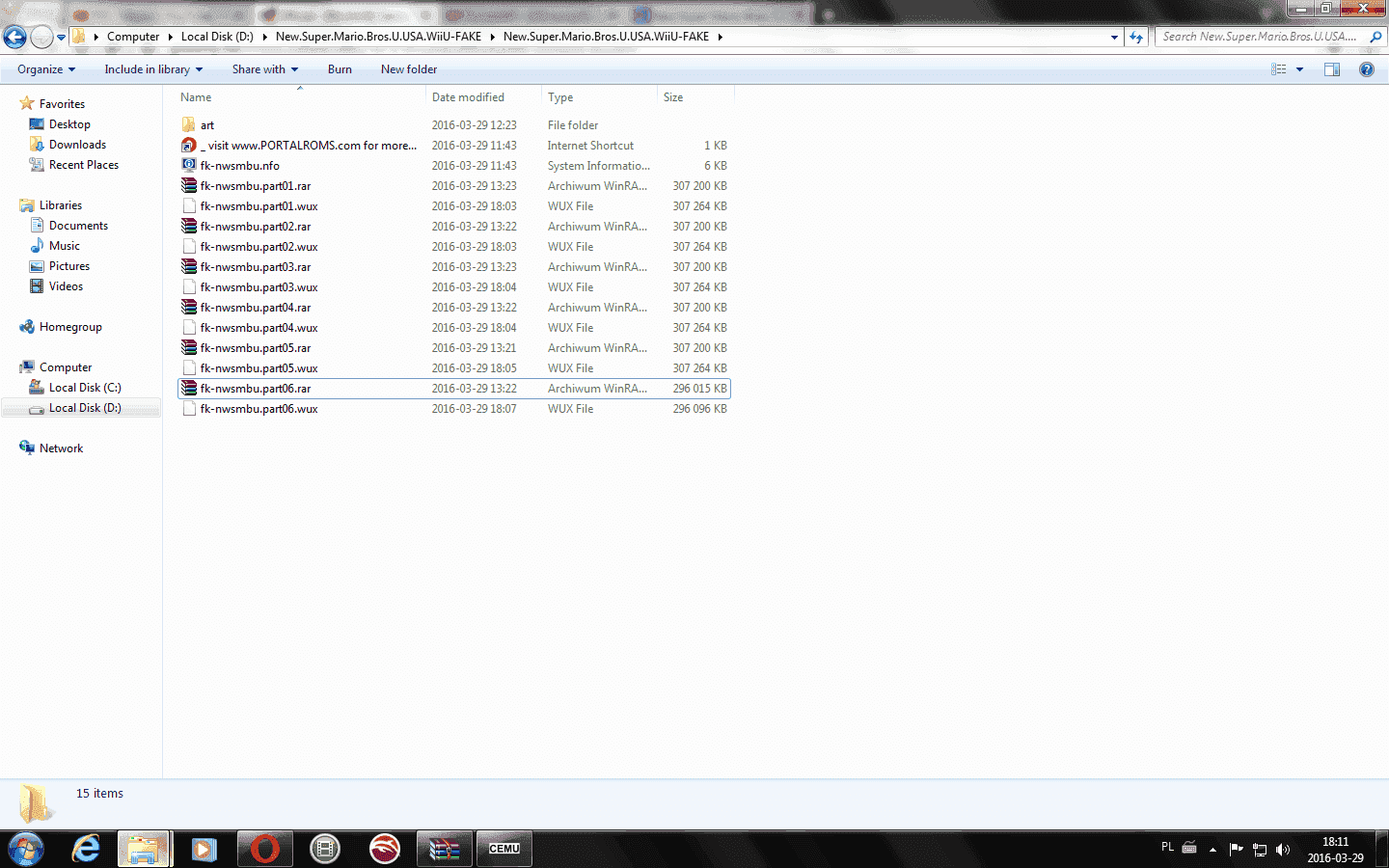Expand the arrow after Local Disk (D:) breadcrumb

(265, 37)
